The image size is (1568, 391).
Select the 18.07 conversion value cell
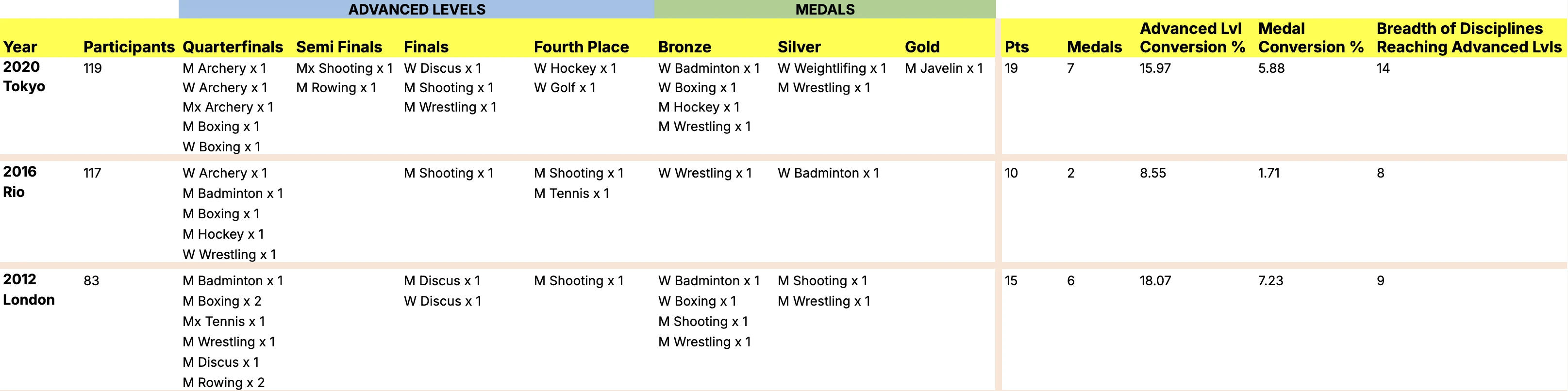click(x=1155, y=281)
